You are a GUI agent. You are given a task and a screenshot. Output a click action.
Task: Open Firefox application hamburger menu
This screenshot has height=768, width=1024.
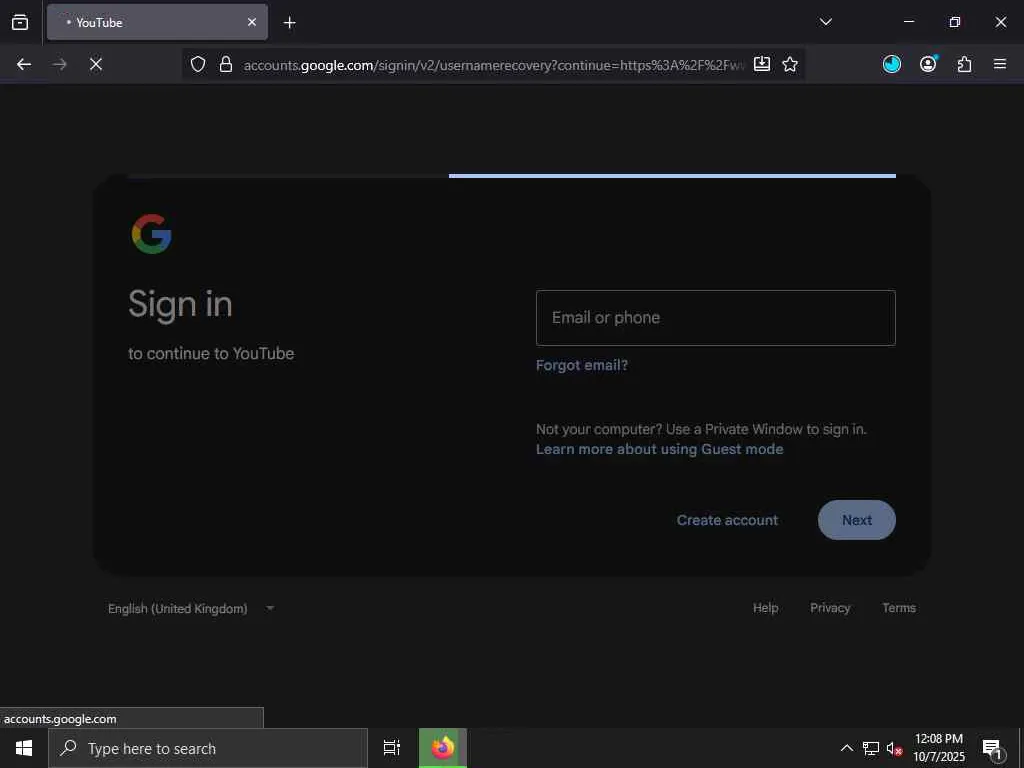(1000, 64)
